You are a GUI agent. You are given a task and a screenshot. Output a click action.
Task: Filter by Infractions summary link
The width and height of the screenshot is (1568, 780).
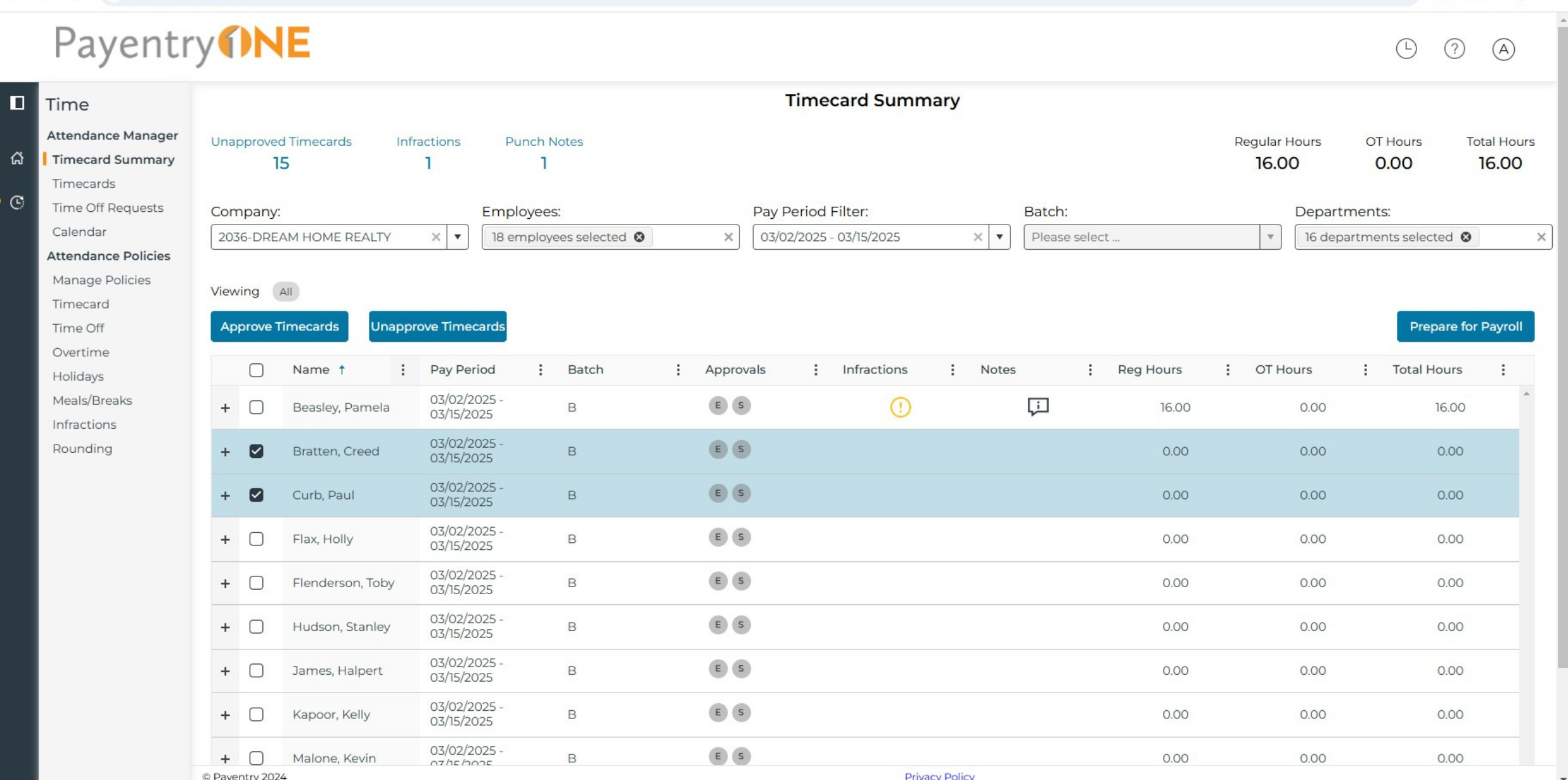point(428,153)
